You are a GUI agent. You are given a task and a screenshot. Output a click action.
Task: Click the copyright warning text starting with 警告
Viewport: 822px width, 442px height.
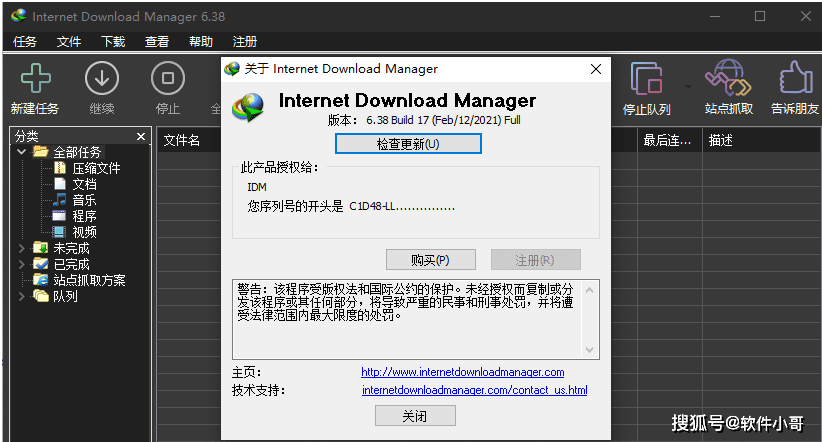click(x=405, y=302)
